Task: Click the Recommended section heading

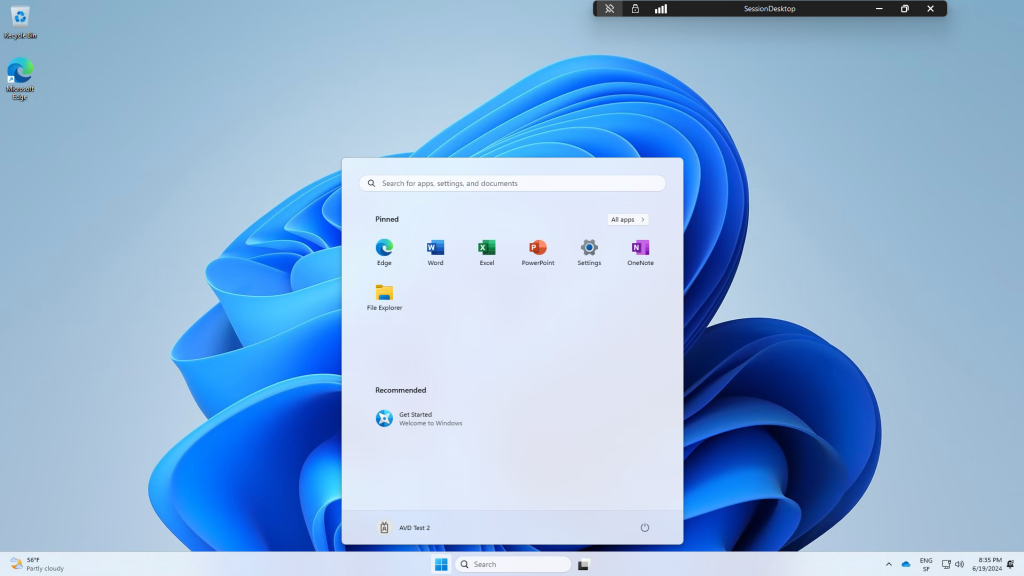Action: pos(400,390)
